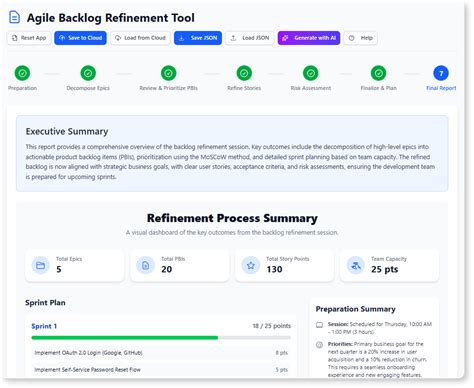
Task: Click Review & Prioritize PBIs label
Action: click(x=169, y=88)
